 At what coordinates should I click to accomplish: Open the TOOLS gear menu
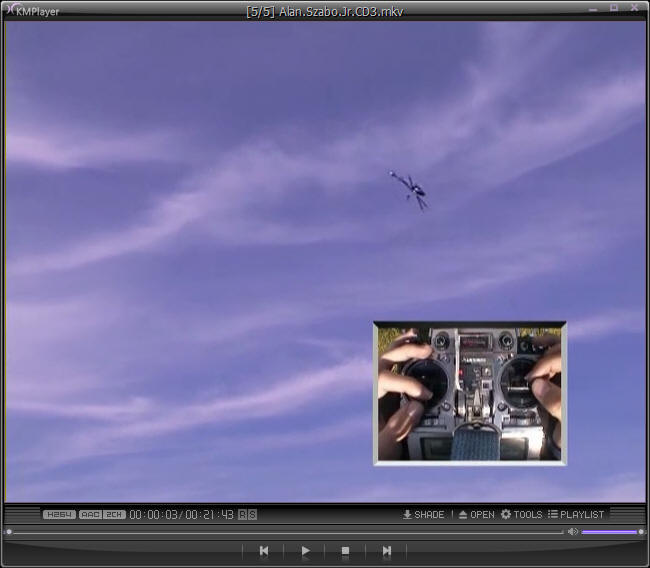521,514
